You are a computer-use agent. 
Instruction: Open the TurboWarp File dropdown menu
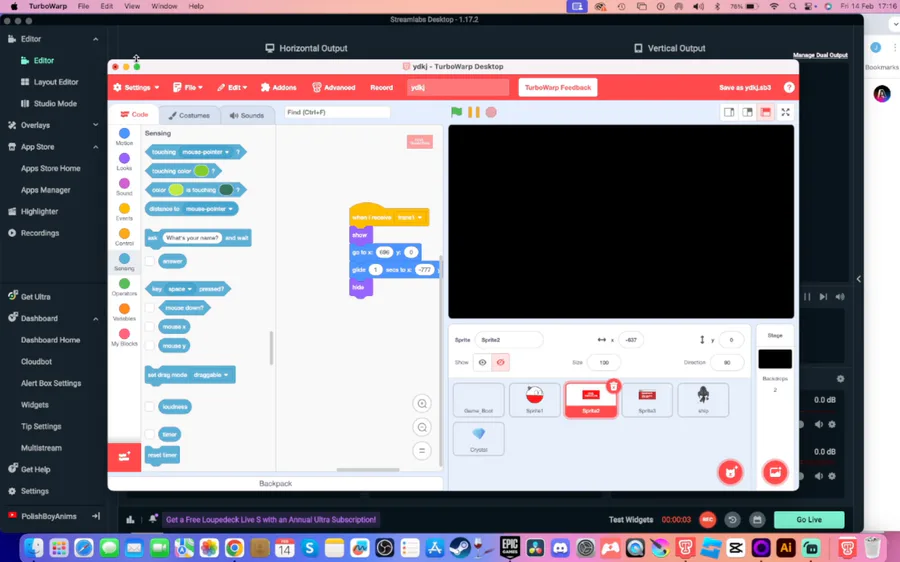(x=188, y=87)
